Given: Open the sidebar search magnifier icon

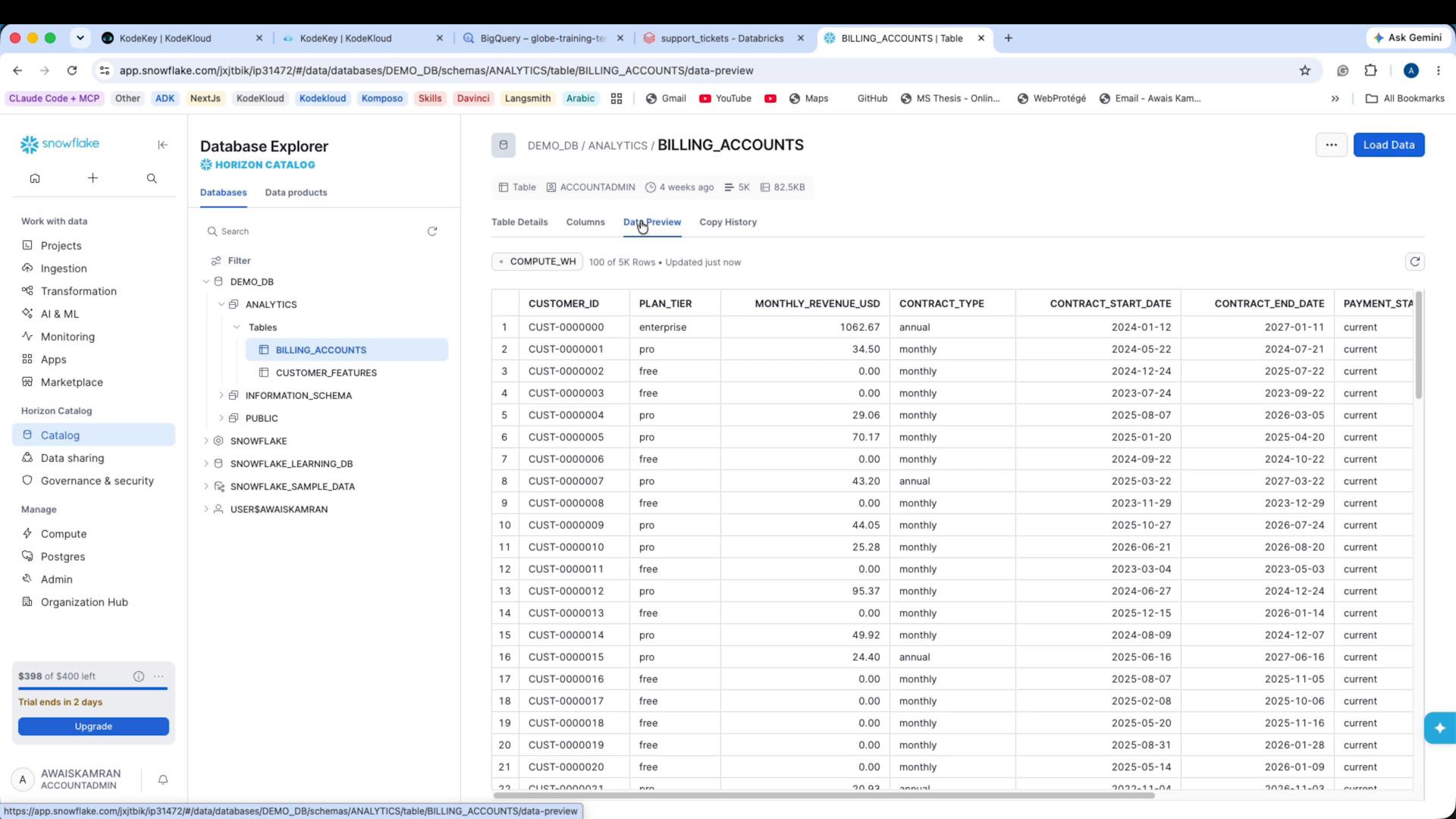Looking at the screenshot, I should [x=152, y=178].
